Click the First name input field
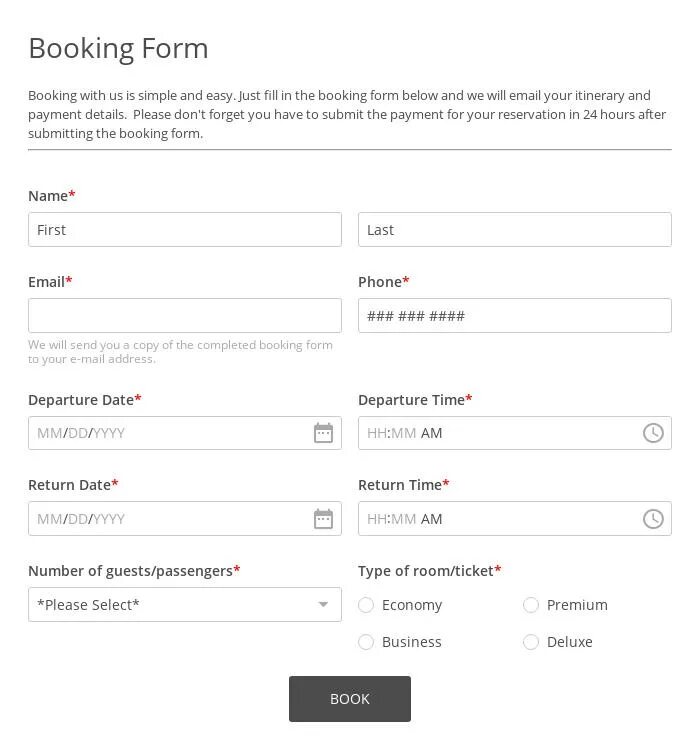Viewport: 700px width, 750px height. pos(185,230)
